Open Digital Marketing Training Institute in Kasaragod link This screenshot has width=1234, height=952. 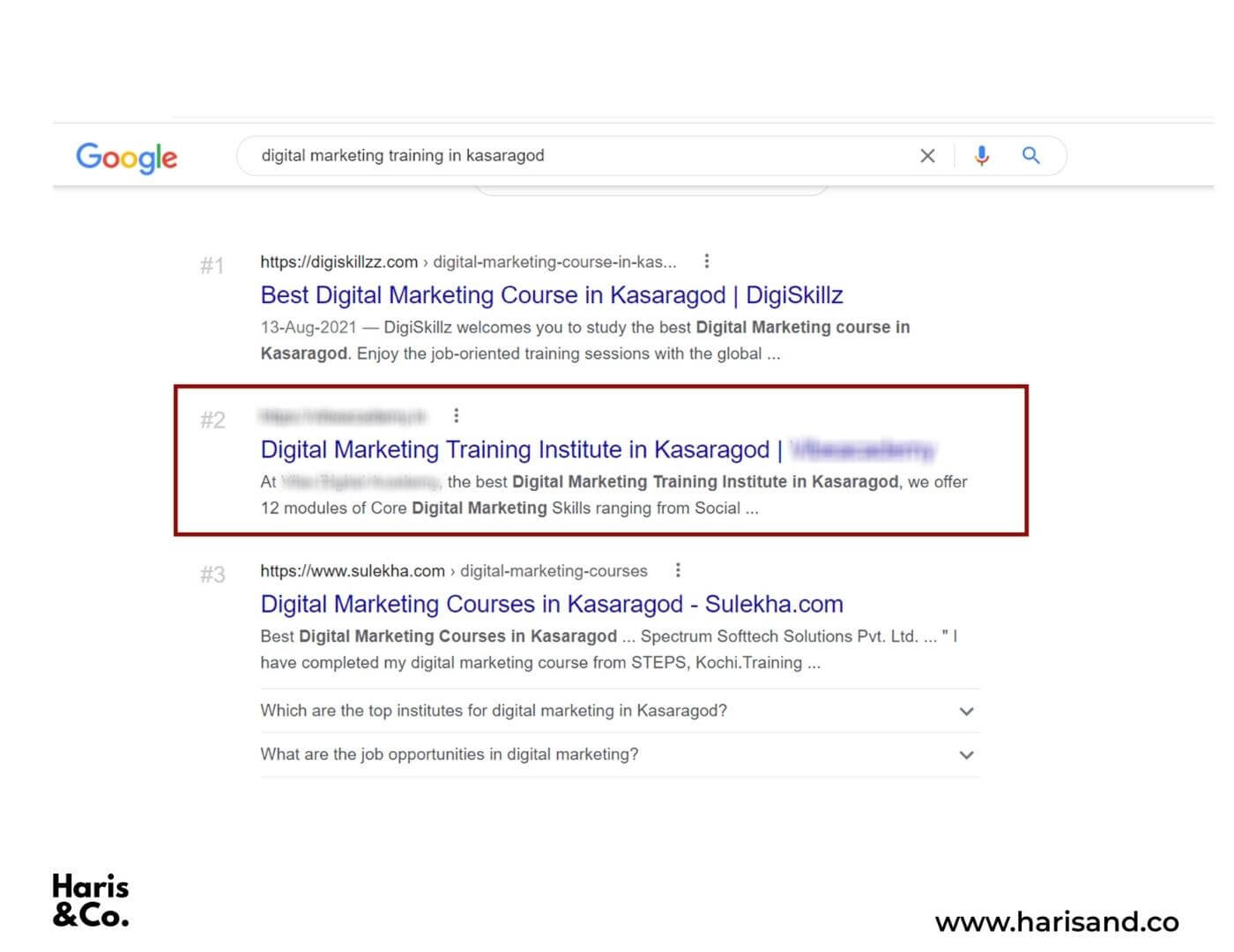(598, 450)
